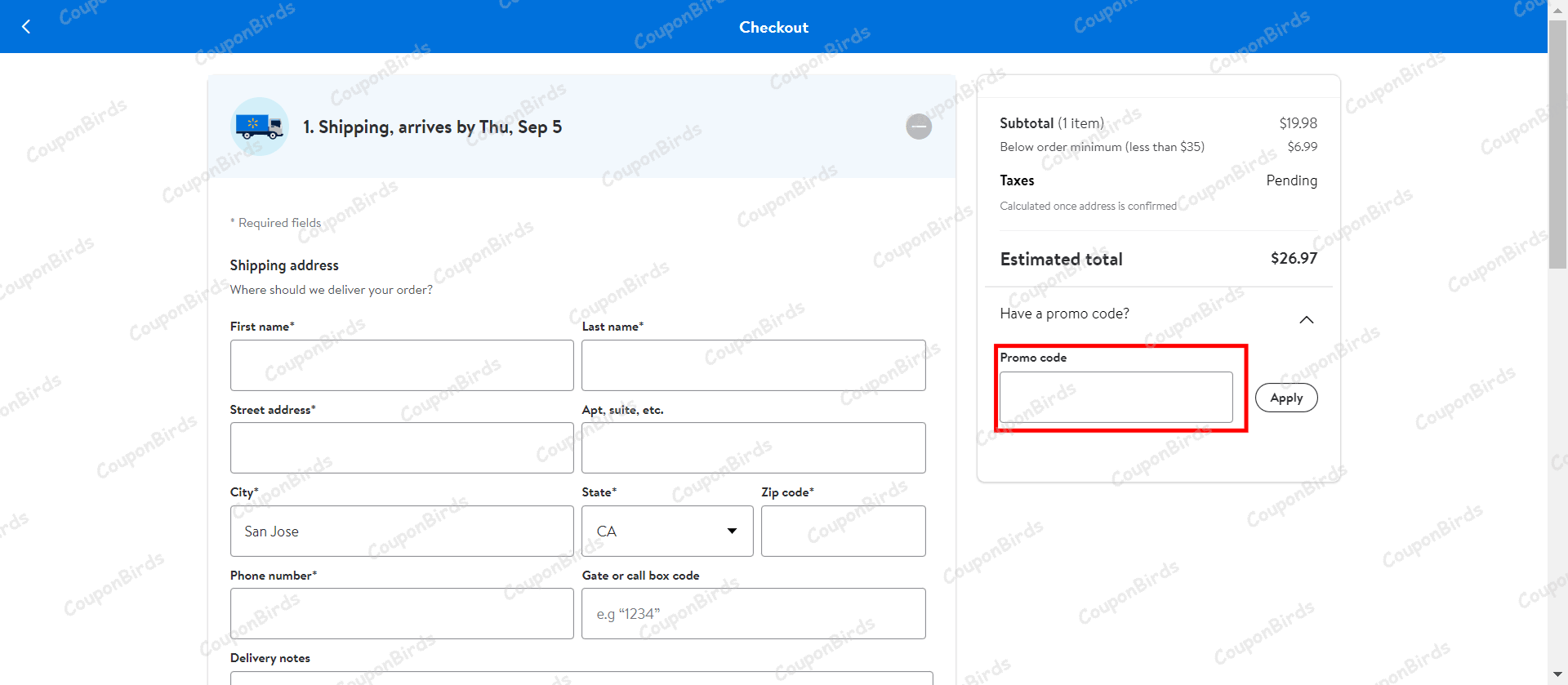Viewport: 1568px width, 685px height.
Task: Collapse the promo code section chevron
Action: pyautogui.click(x=1306, y=319)
